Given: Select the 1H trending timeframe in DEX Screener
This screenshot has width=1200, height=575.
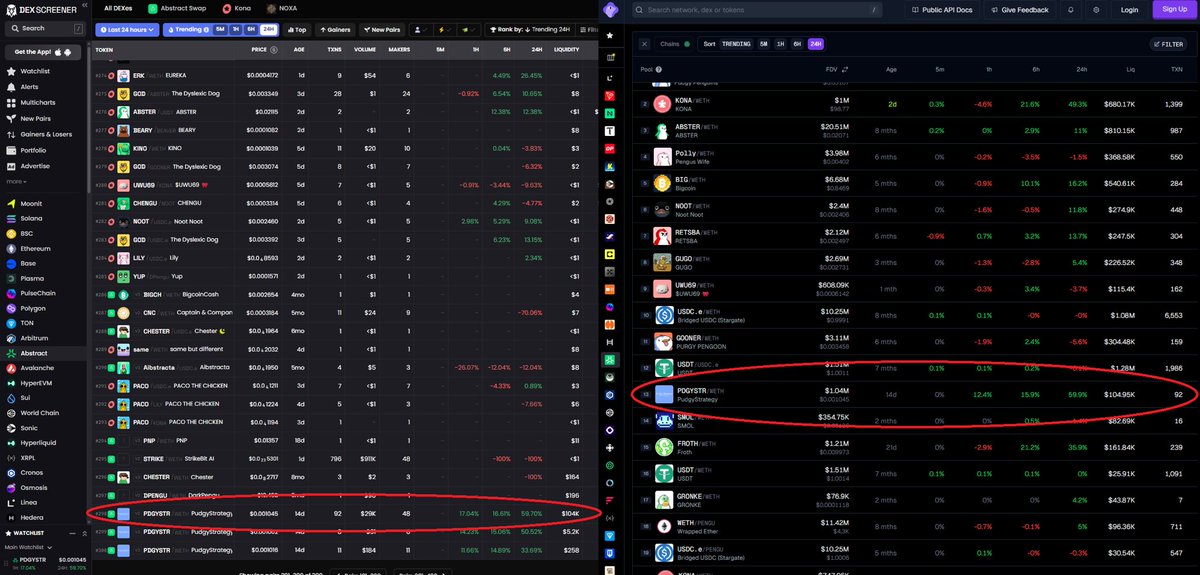Looking at the screenshot, I should pyautogui.click(x=236, y=29).
